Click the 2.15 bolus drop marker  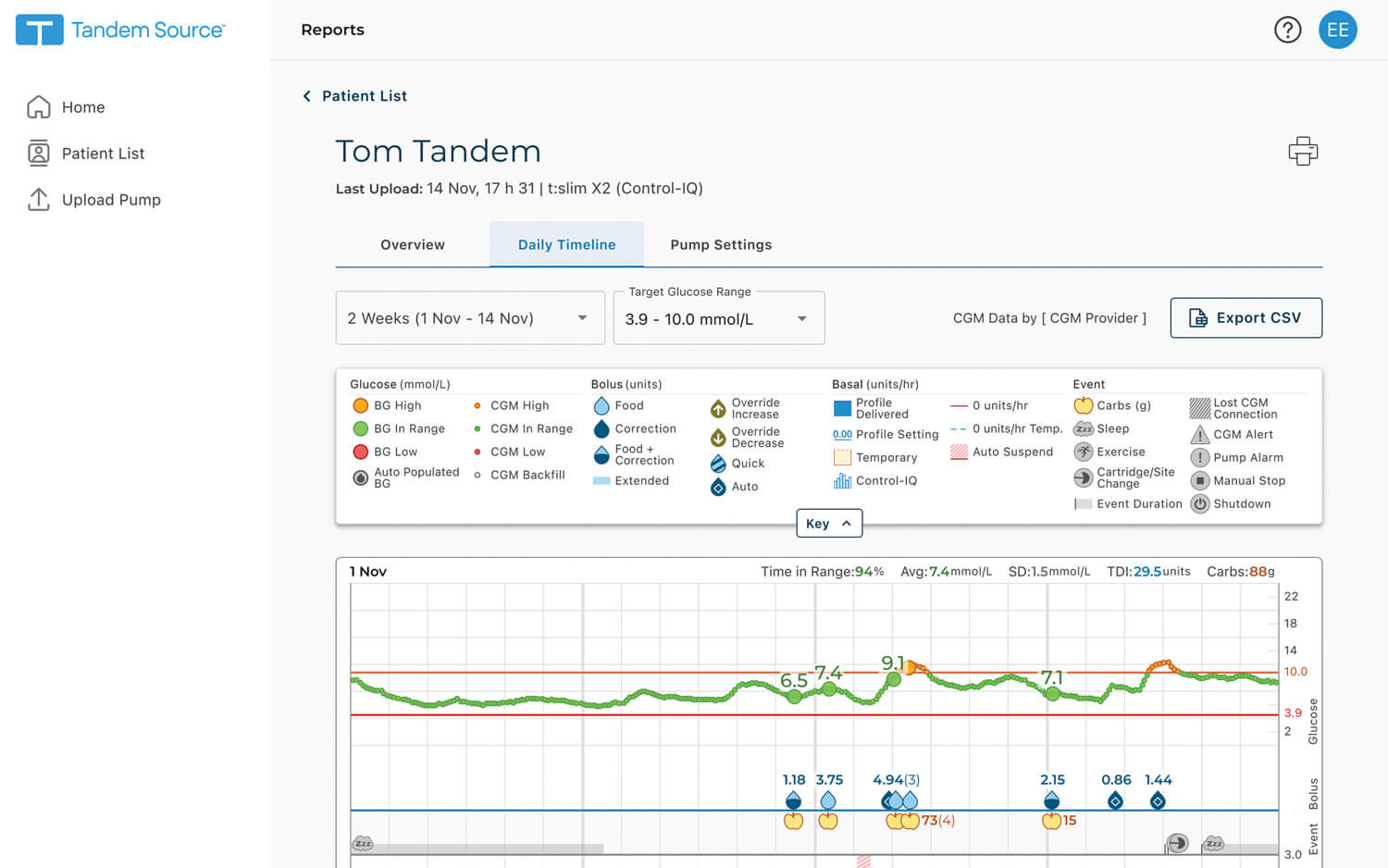click(1051, 800)
